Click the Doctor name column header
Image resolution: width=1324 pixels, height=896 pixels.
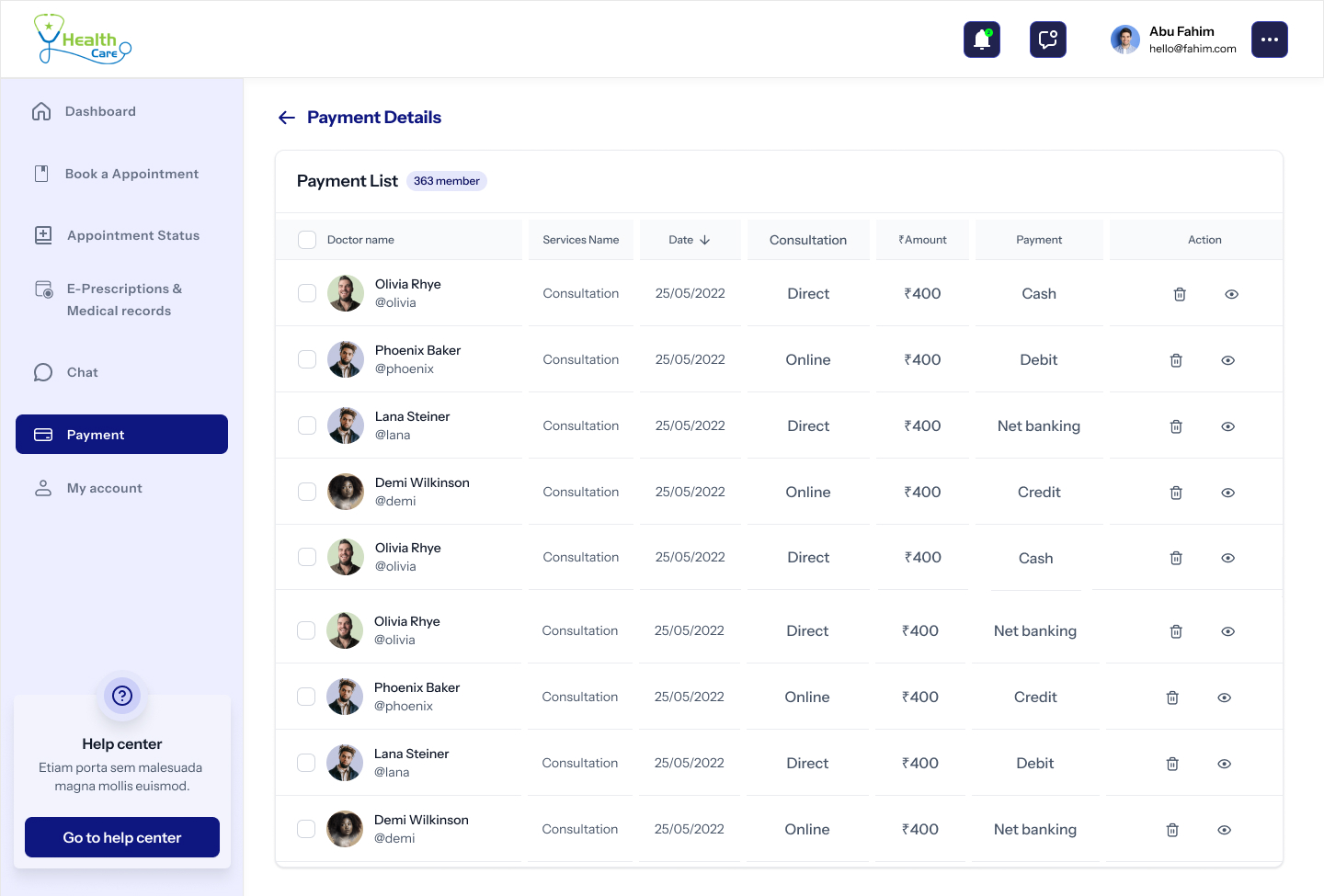tap(360, 240)
